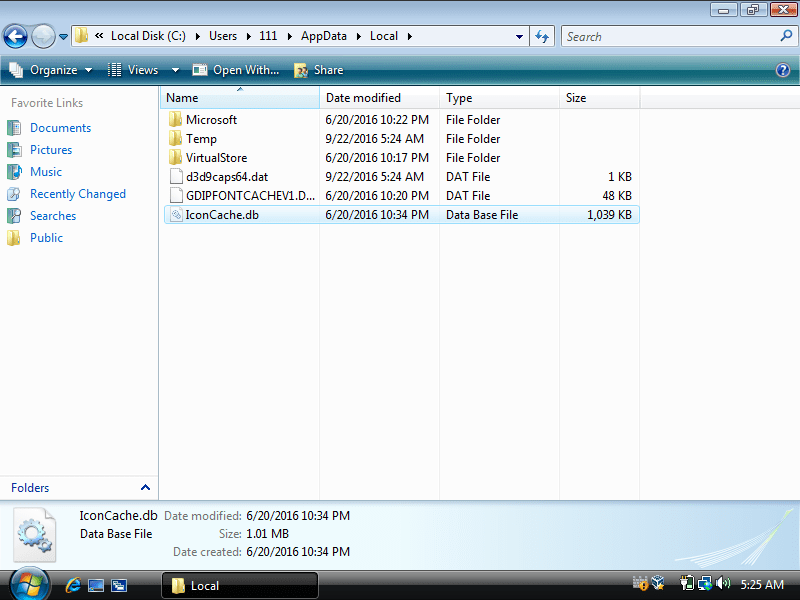Open the VirtualBox system tray icon
800x600 pixels.
click(x=657, y=582)
